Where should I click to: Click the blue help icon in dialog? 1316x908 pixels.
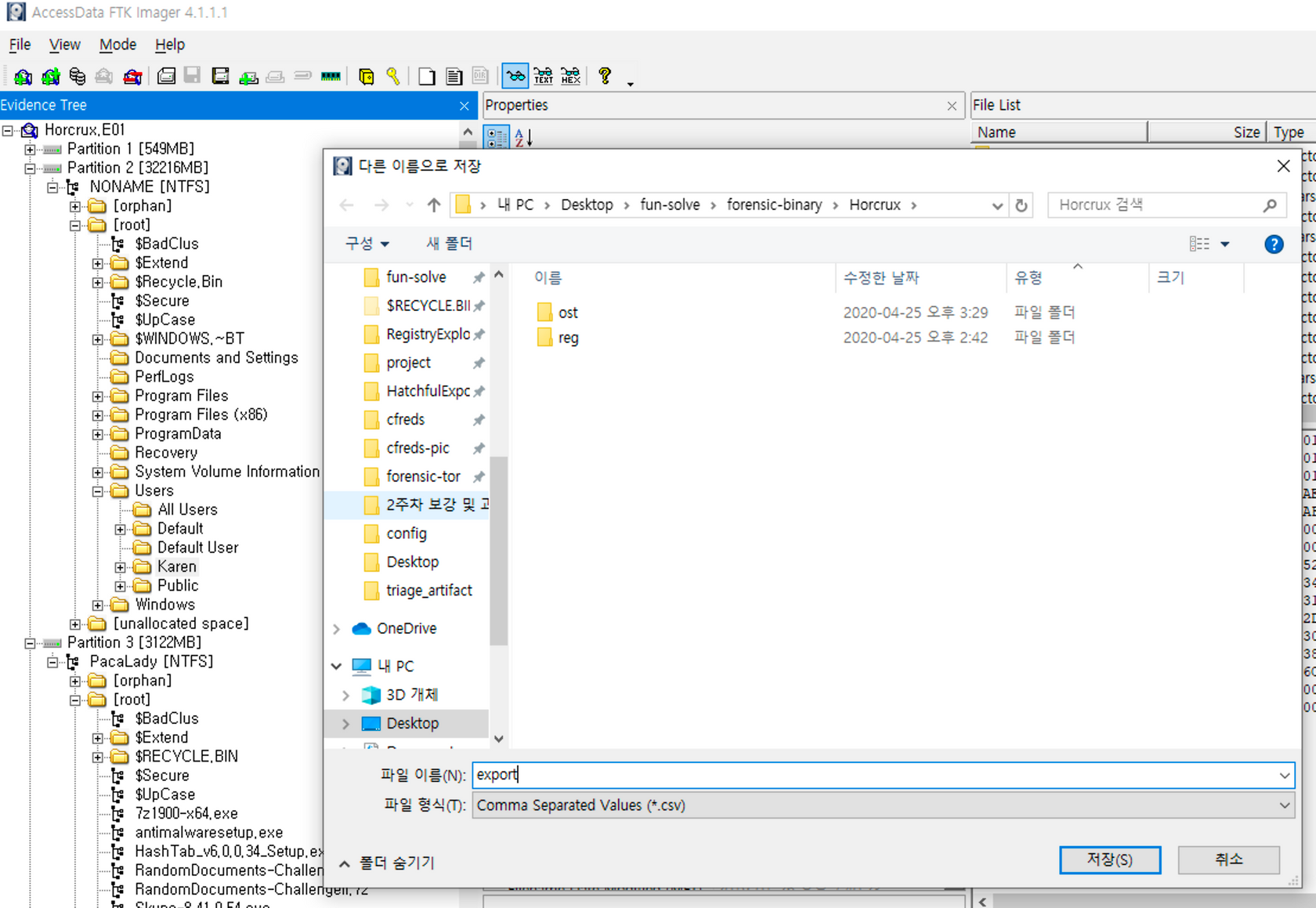click(1274, 244)
